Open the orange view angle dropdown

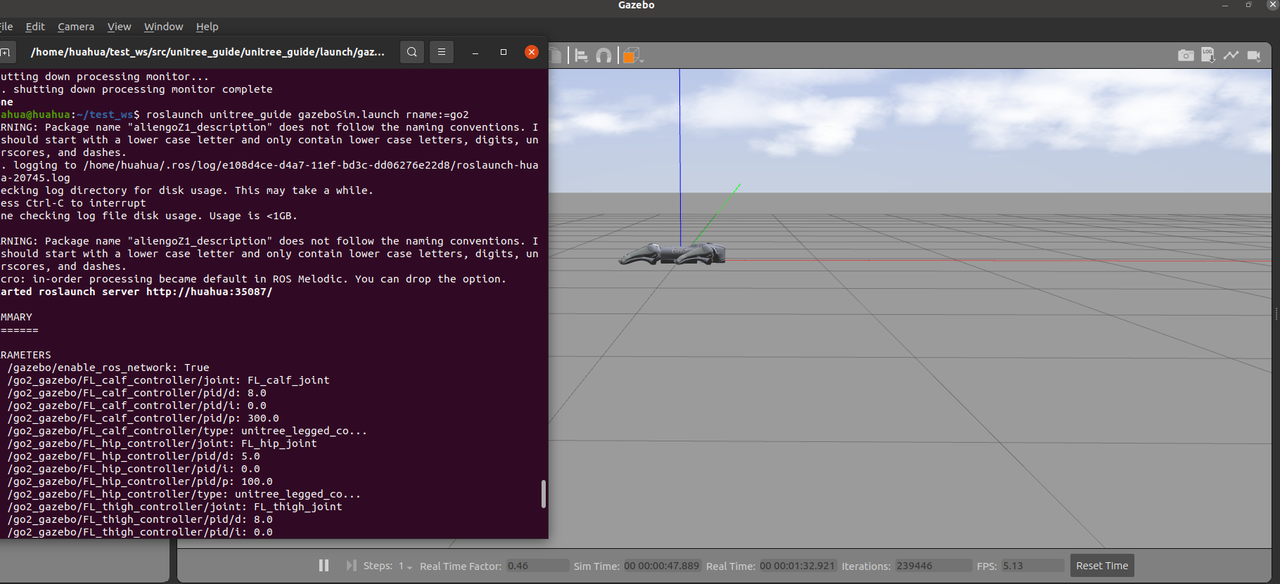pos(630,56)
